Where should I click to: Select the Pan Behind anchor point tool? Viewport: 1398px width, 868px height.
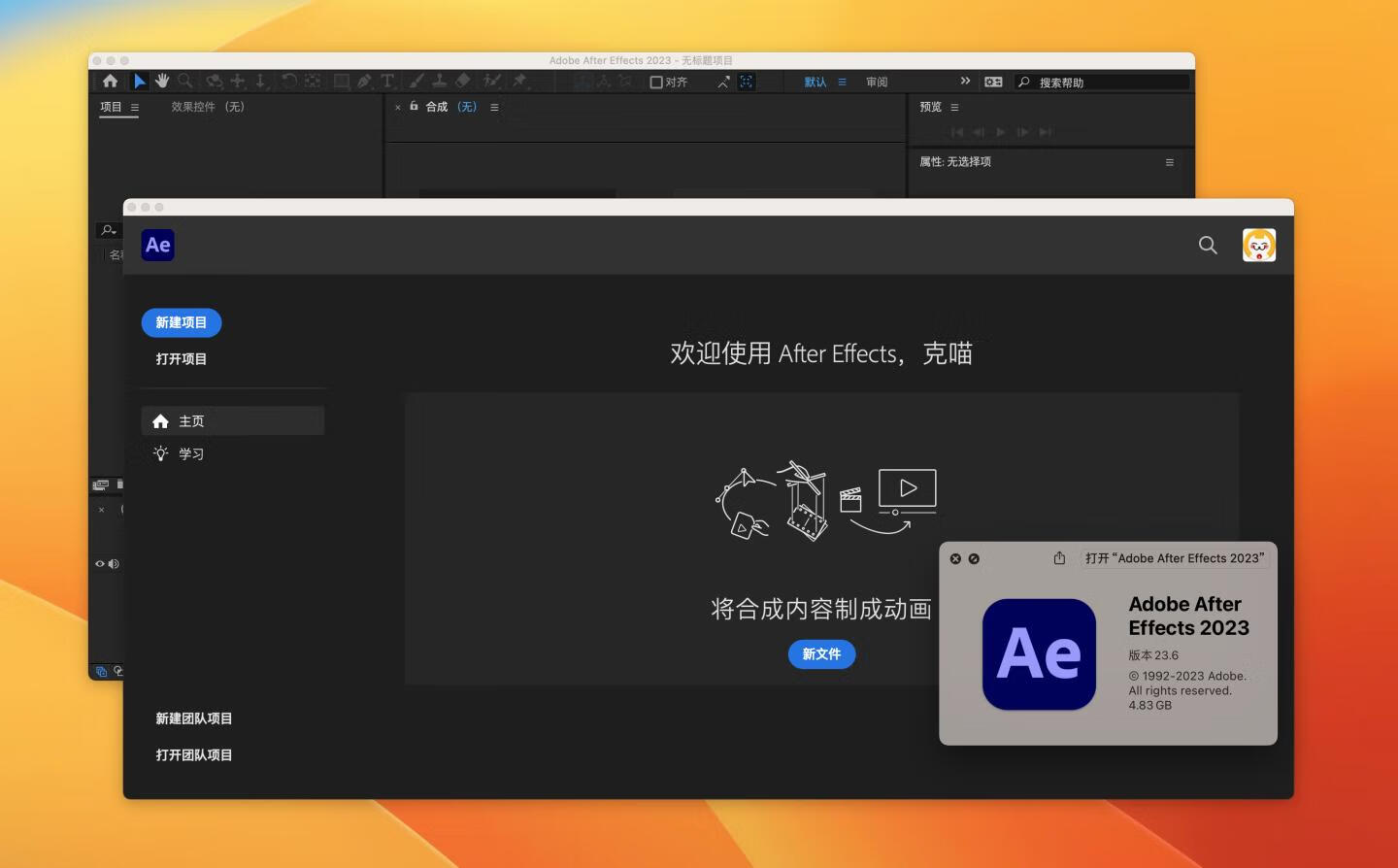(x=313, y=82)
